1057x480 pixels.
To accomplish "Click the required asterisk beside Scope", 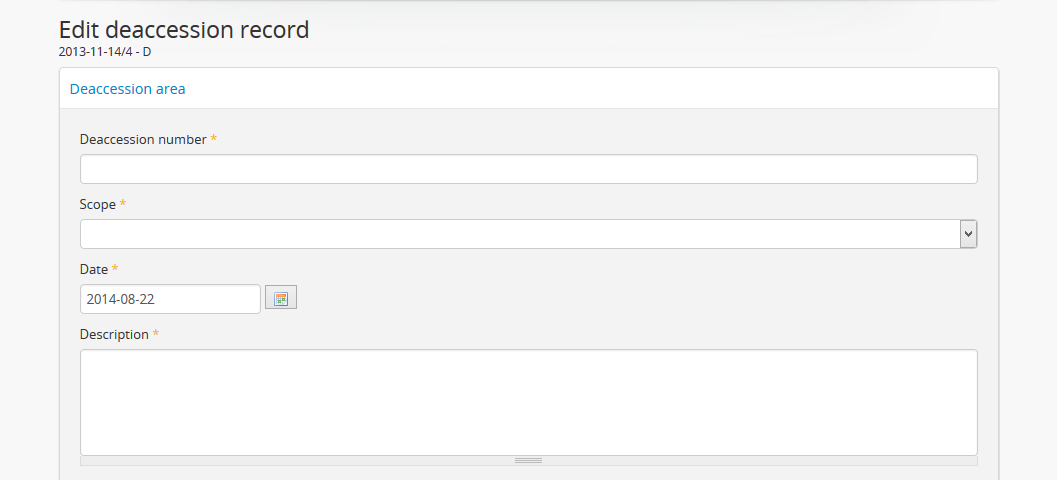I will tap(123, 204).
